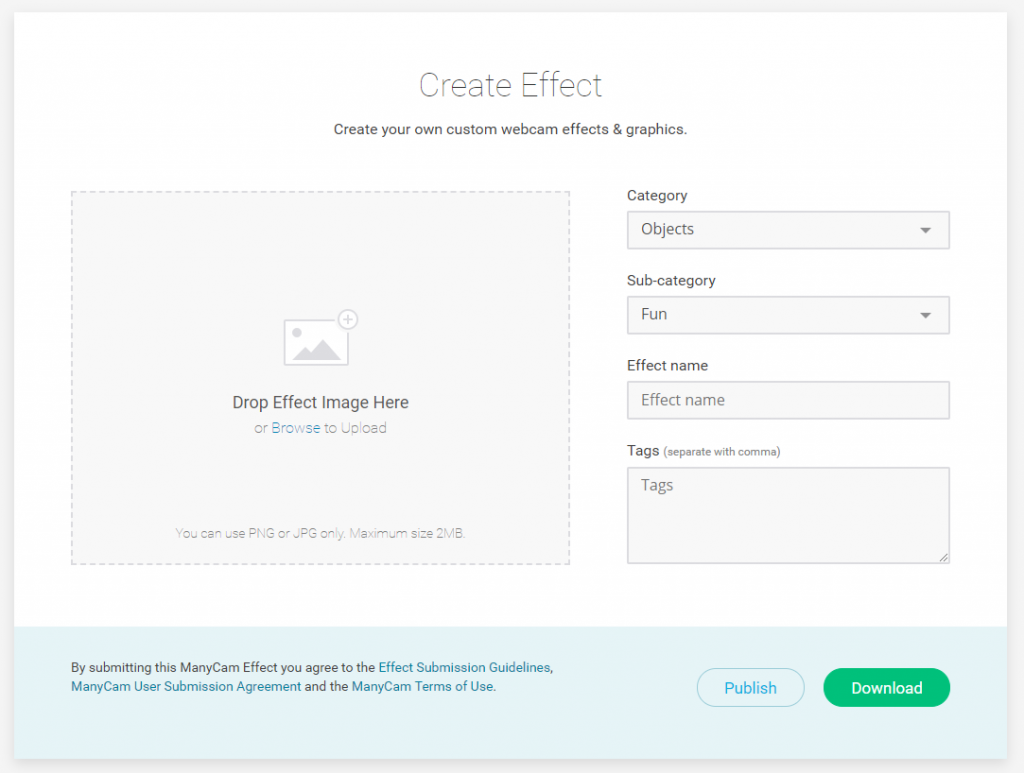Click the Browse link to upload

coord(295,427)
